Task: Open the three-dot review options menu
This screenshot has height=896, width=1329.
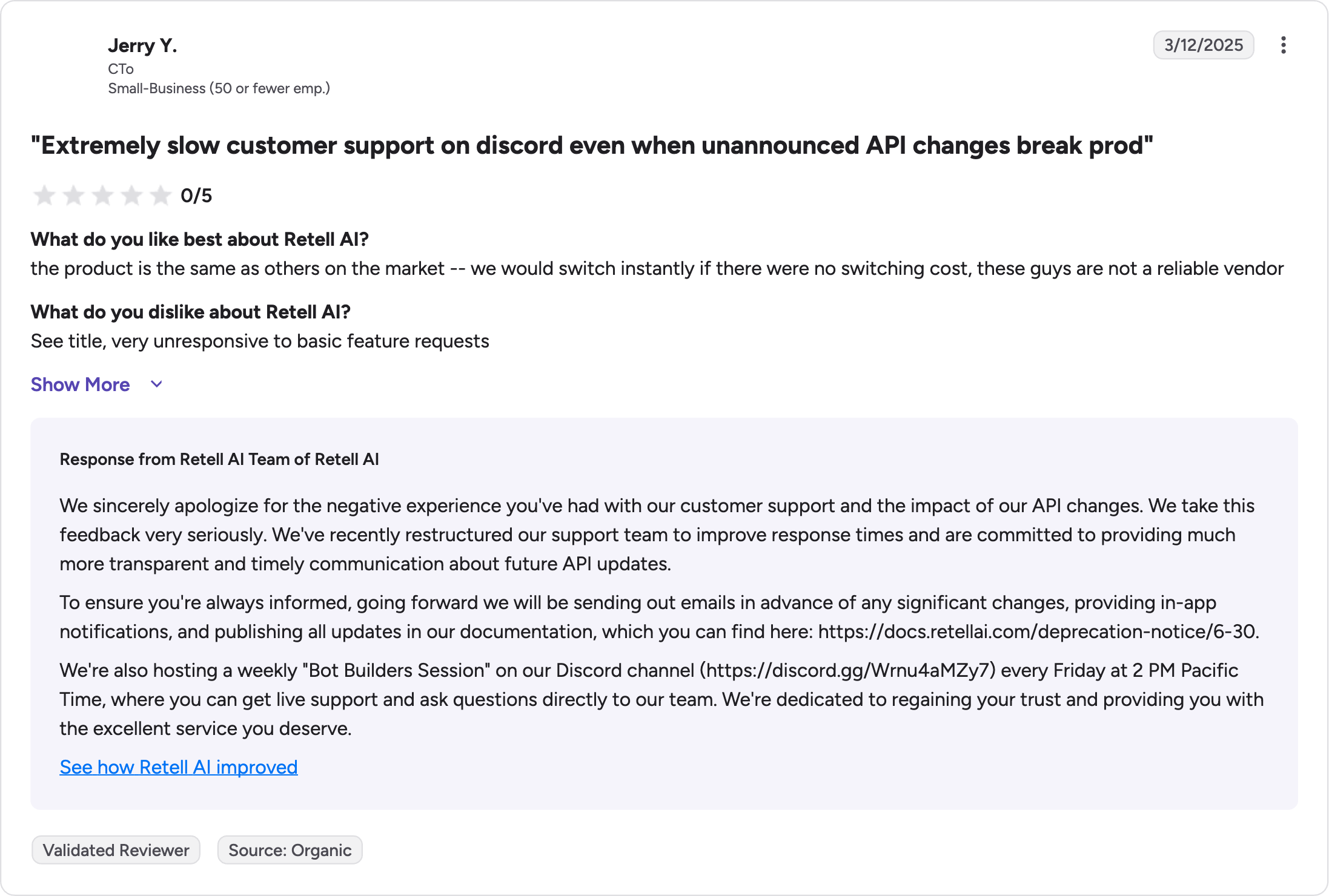Action: pyautogui.click(x=1283, y=45)
